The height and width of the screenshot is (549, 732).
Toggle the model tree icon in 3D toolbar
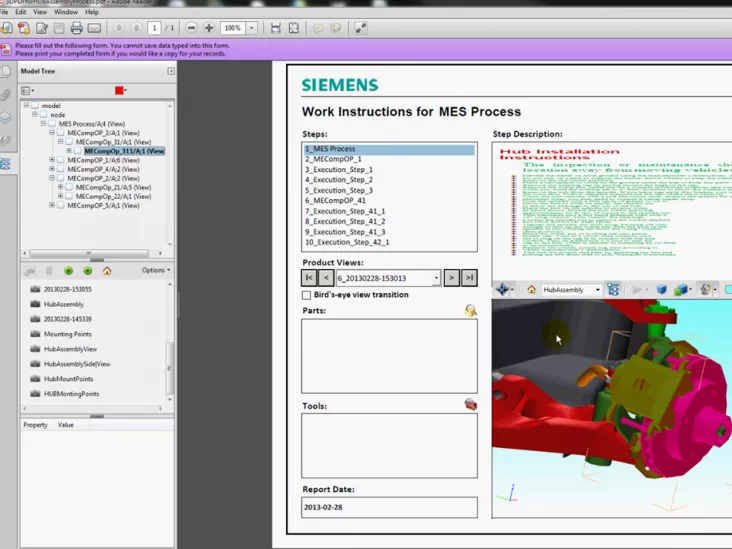[613, 289]
